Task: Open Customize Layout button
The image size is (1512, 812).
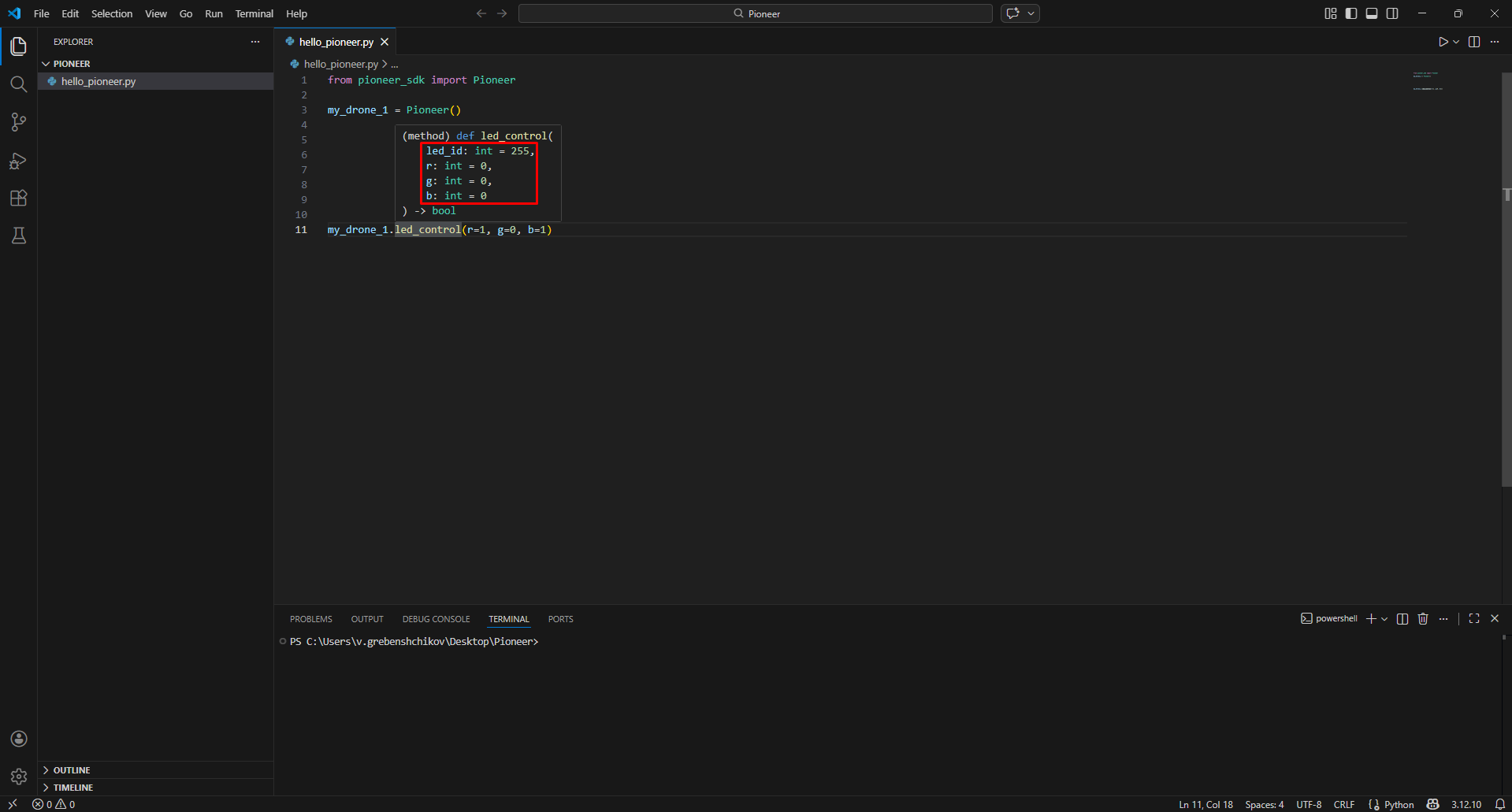Action: click(1331, 13)
